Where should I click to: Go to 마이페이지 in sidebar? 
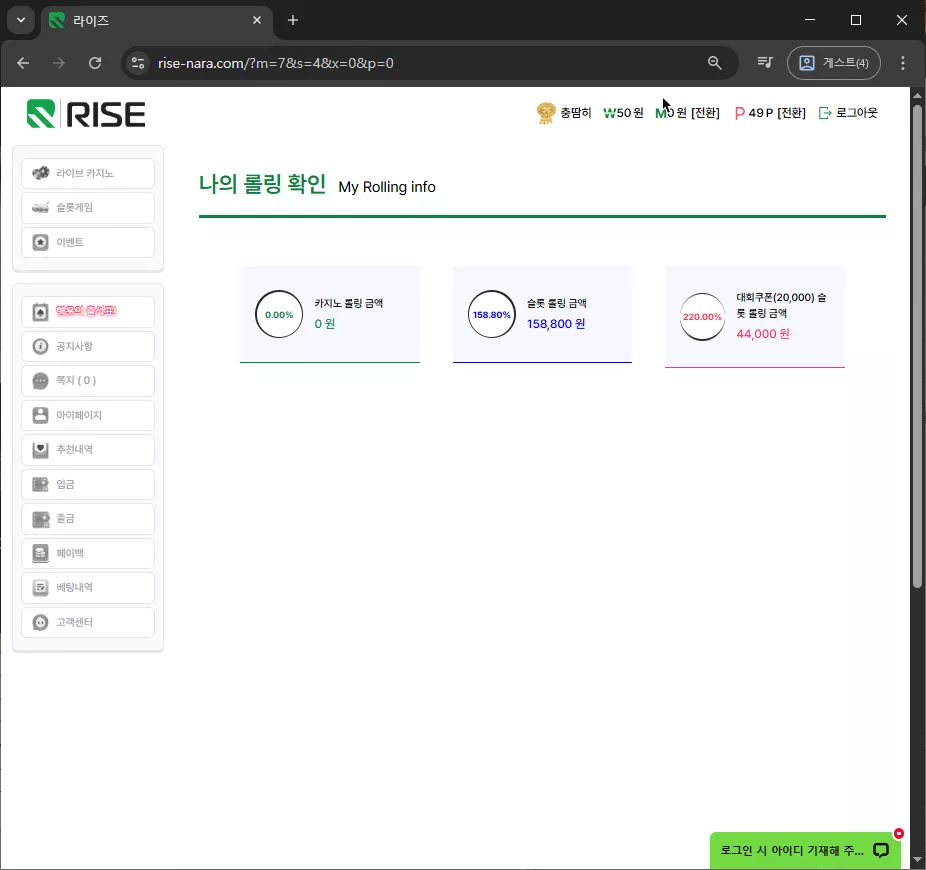point(88,415)
